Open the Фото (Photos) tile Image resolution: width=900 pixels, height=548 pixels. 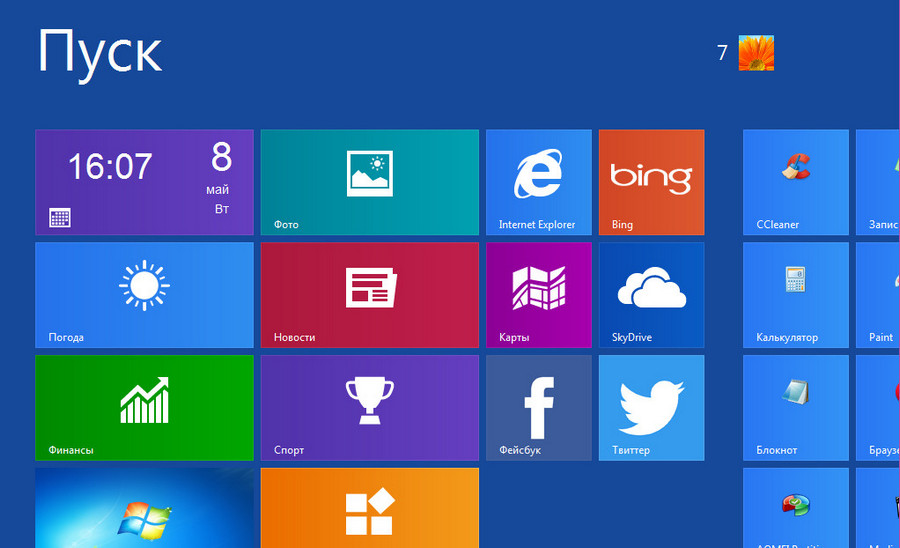click(x=369, y=182)
